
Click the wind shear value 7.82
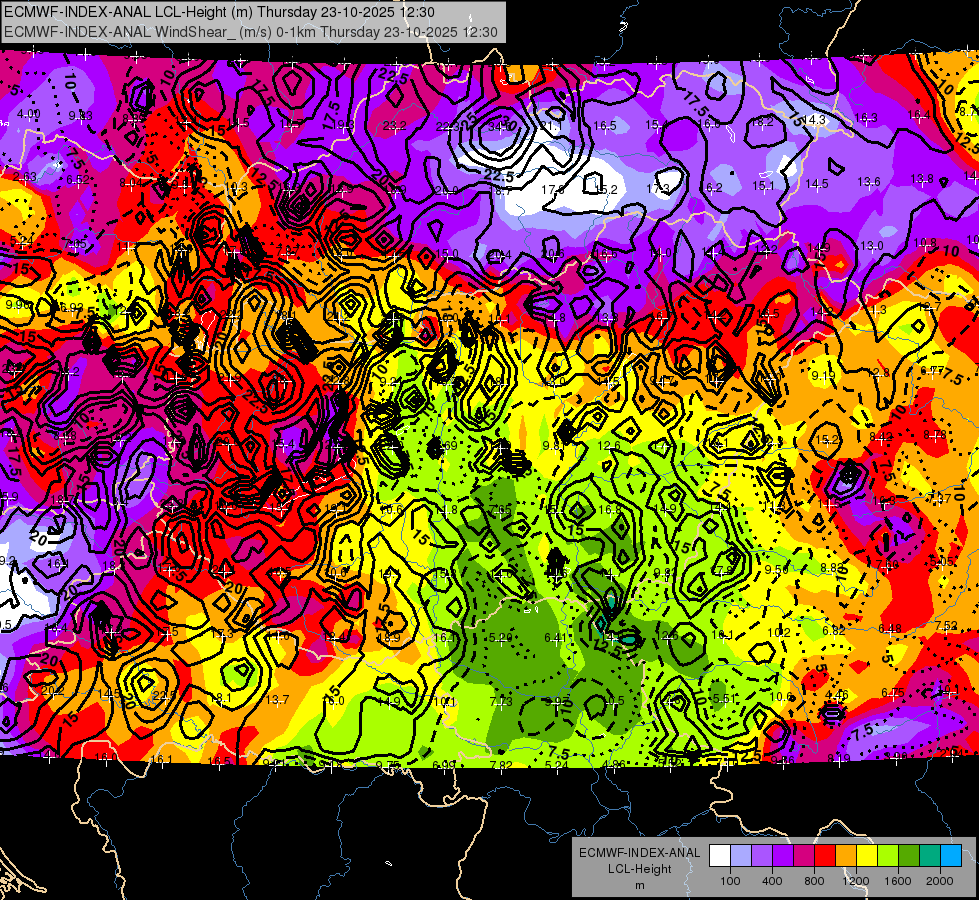501,765
